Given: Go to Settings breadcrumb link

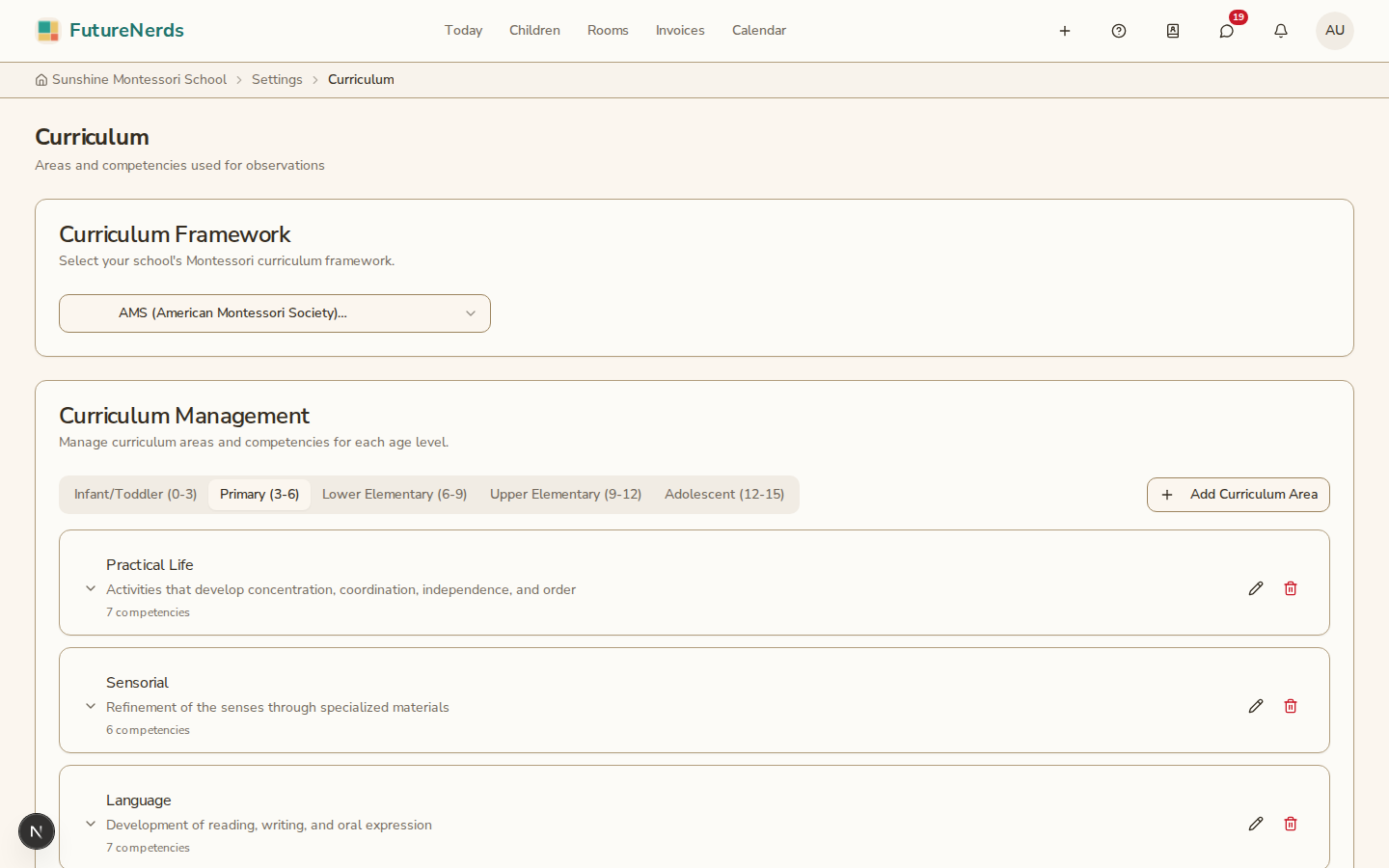Looking at the screenshot, I should click(277, 80).
